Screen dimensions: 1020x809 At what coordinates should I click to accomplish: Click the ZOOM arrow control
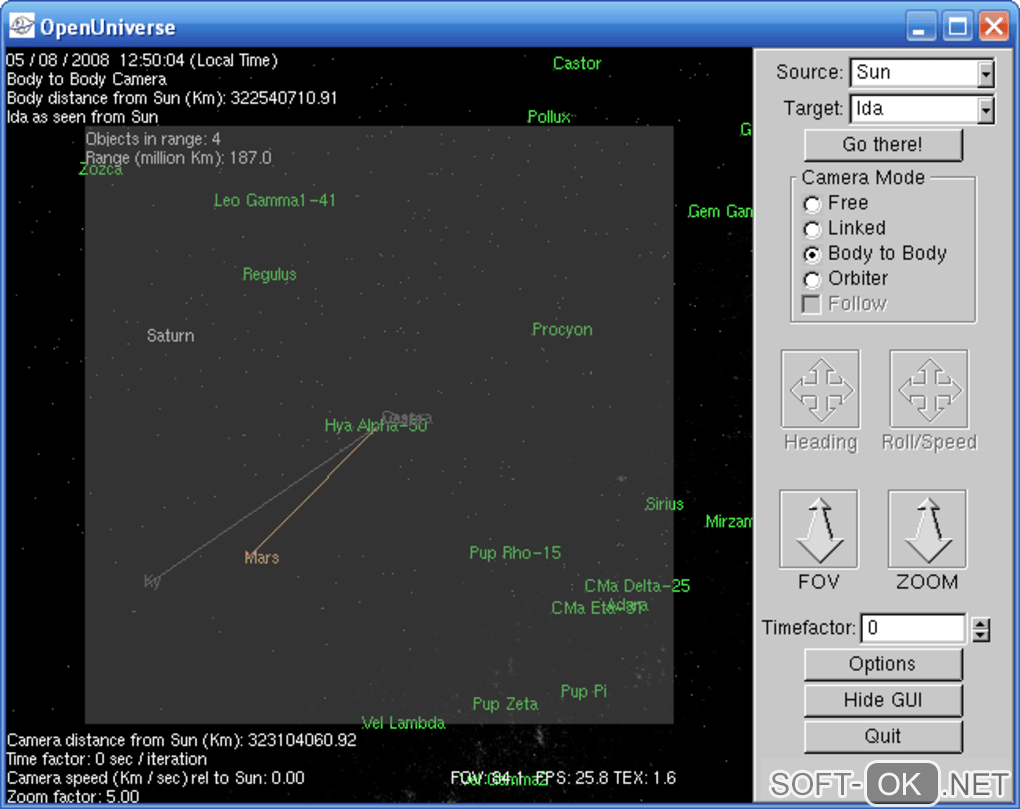(x=927, y=529)
